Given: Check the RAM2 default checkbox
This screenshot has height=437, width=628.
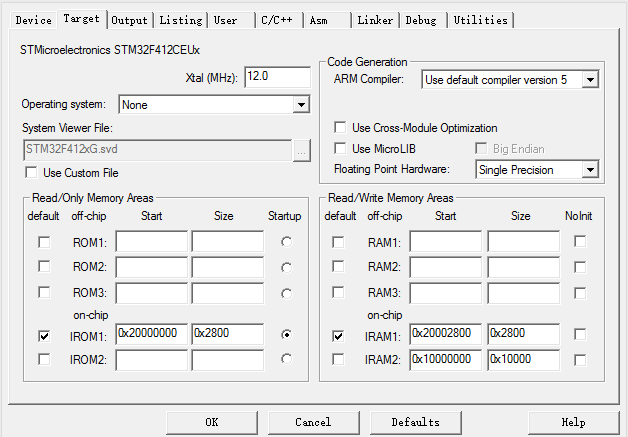Looking at the screenshot, I should point(338,266).
